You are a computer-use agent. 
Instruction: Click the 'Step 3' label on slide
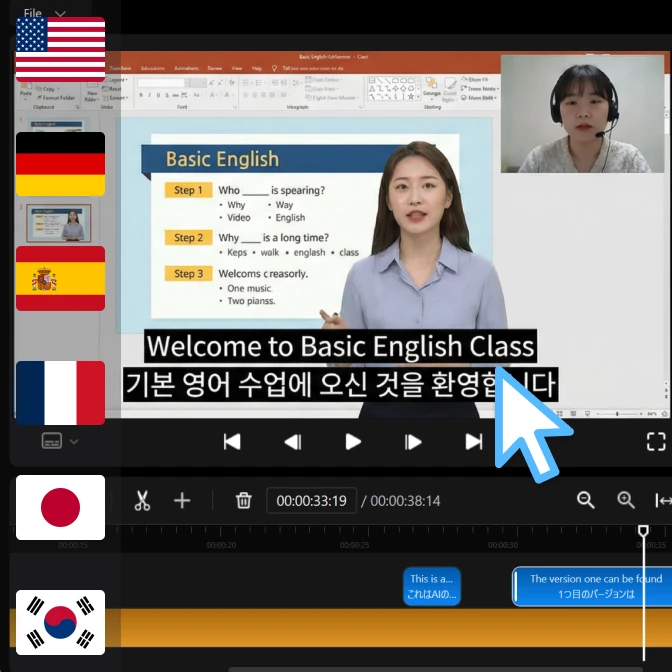[x=188, y=273]
